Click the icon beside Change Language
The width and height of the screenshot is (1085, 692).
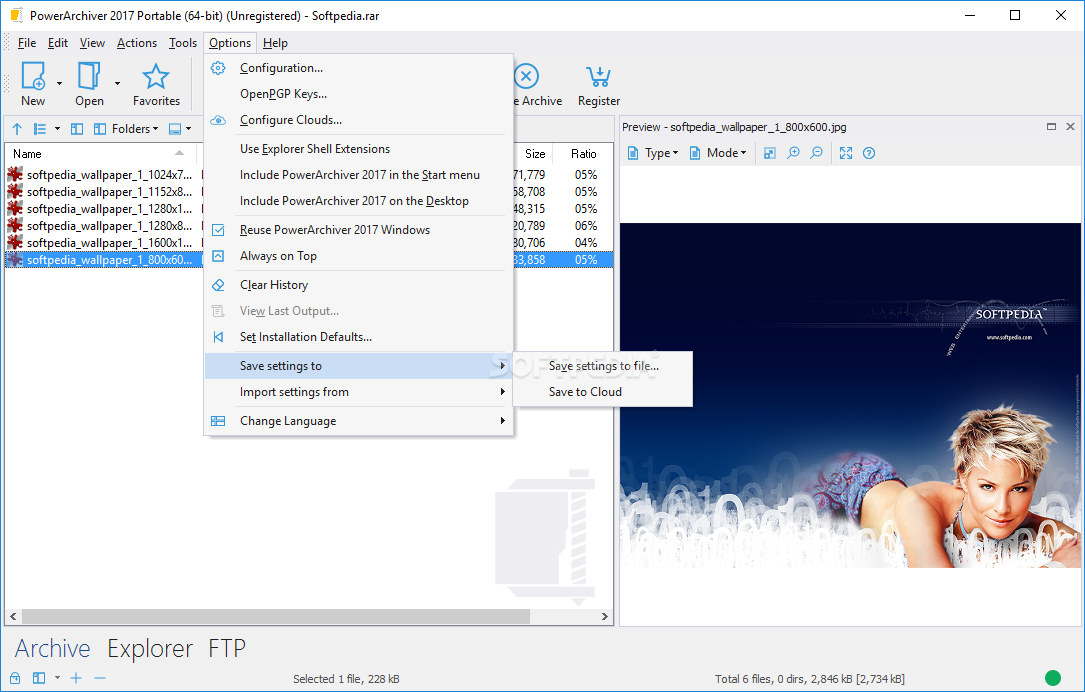(x=218, y=421)
